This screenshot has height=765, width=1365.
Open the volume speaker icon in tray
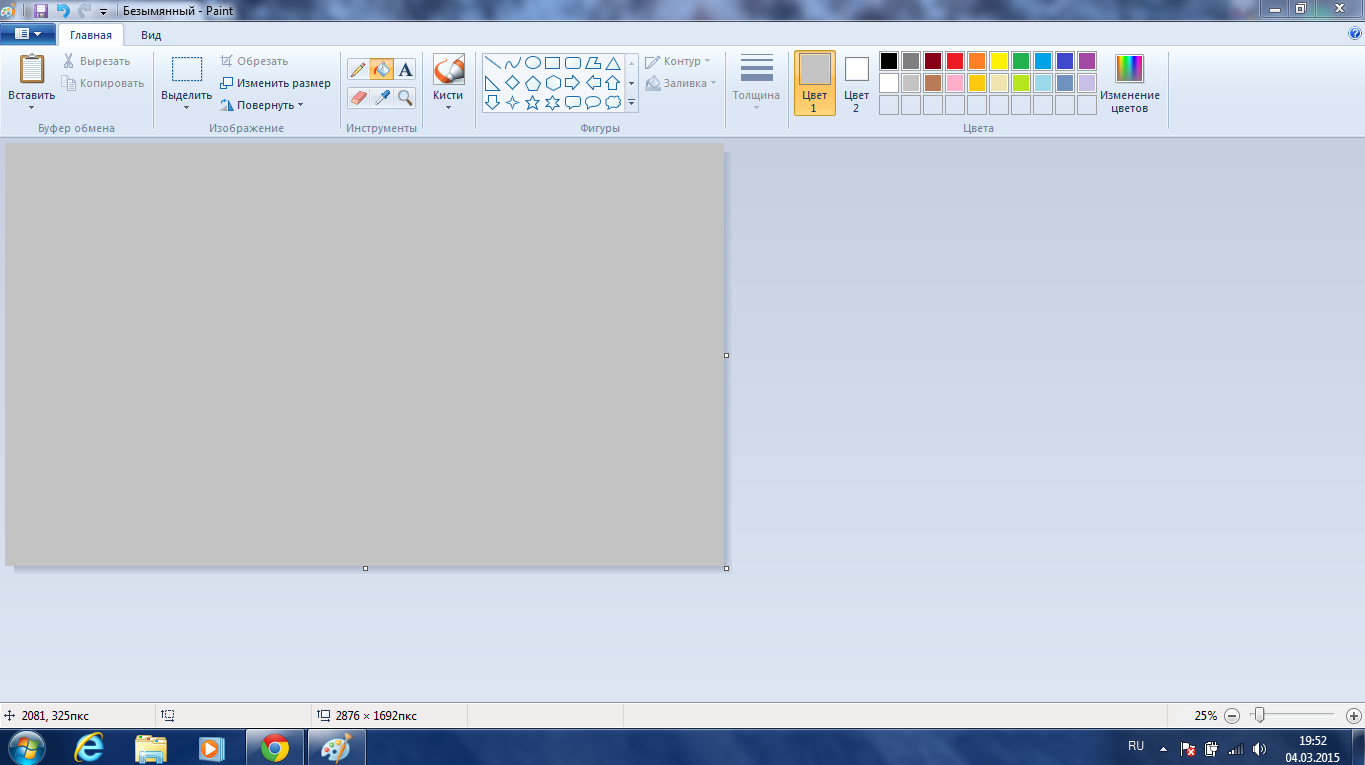click(x=1258, y=748)
